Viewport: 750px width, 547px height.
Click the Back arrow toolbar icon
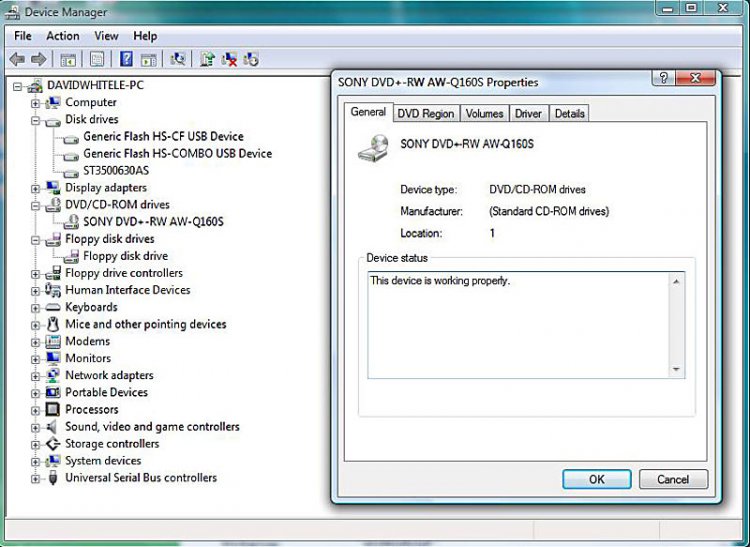point(17,59)
